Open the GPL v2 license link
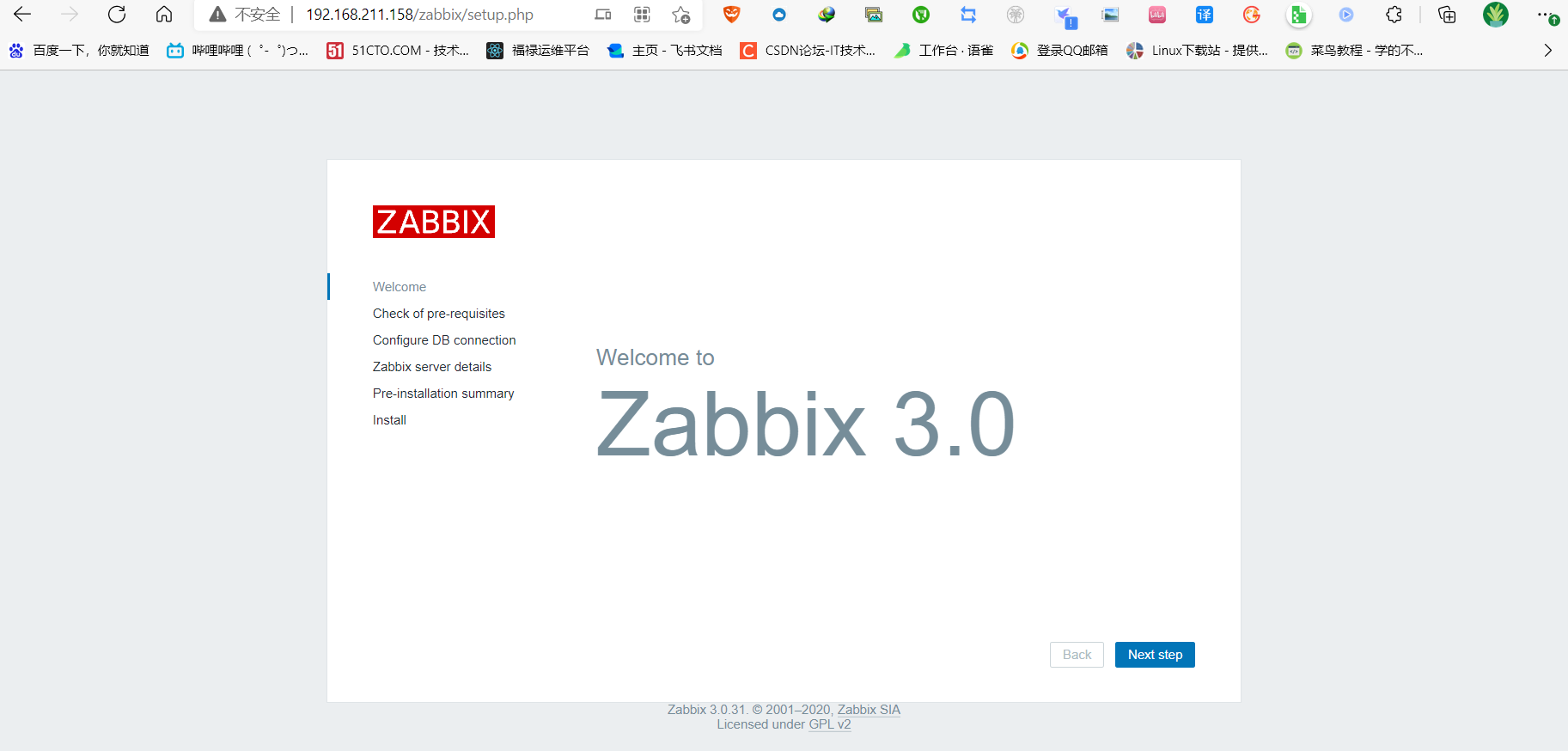Screen dimensions: 1568x751 point(830,724)
